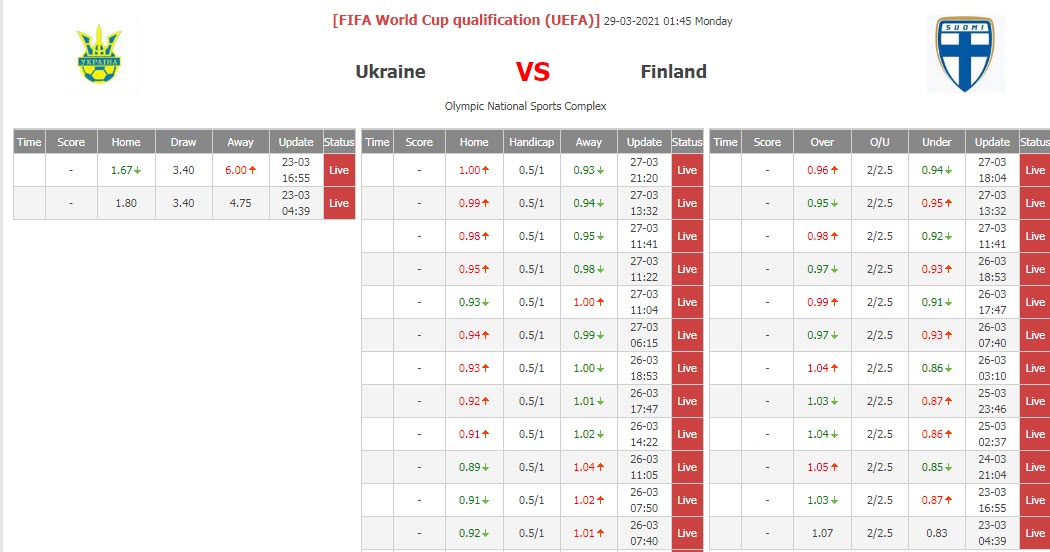The image size is (1050, 552).
Task: Click the Olympic National Sports Complex venue text
Action: coord(525,106)
